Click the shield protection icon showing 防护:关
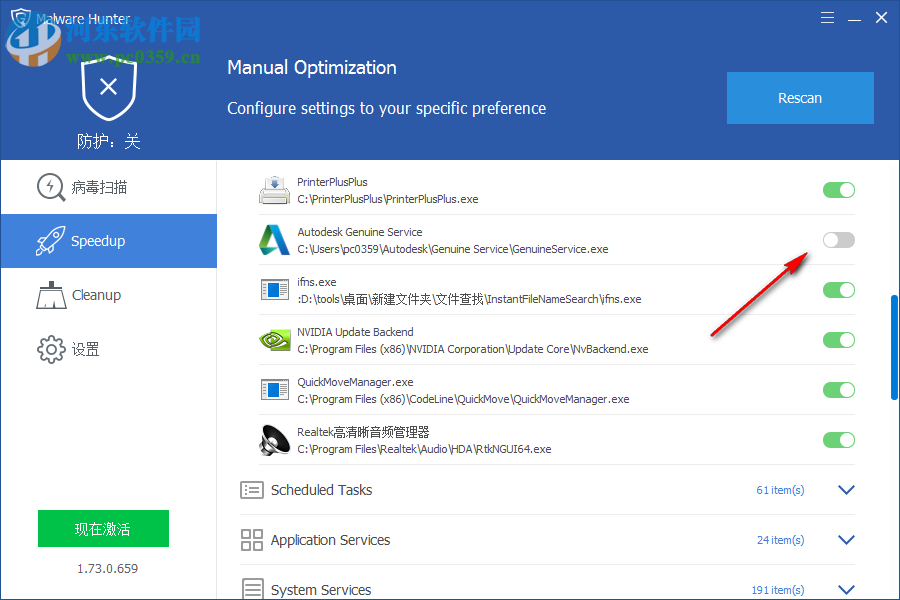This screenshot has height=600, width=900. [x=108, y=90]
